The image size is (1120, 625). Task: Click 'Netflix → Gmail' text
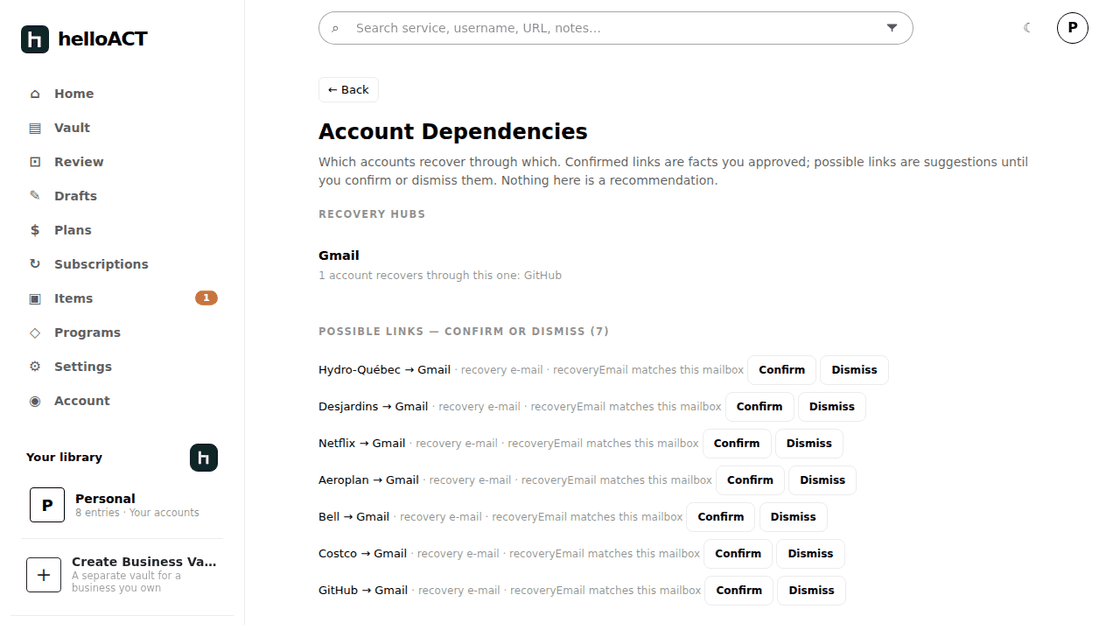[362, 444]
